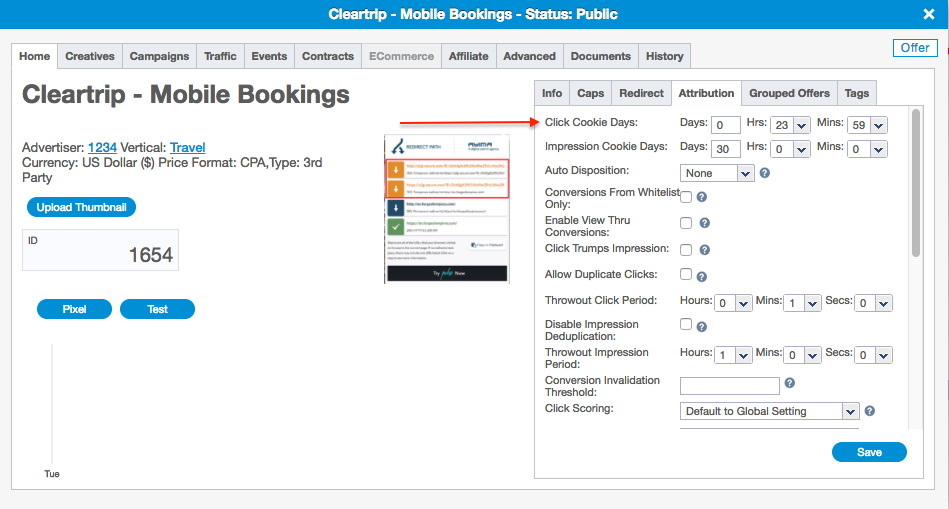
Task: Select the Attribution sub-tab
Action: 706,93
